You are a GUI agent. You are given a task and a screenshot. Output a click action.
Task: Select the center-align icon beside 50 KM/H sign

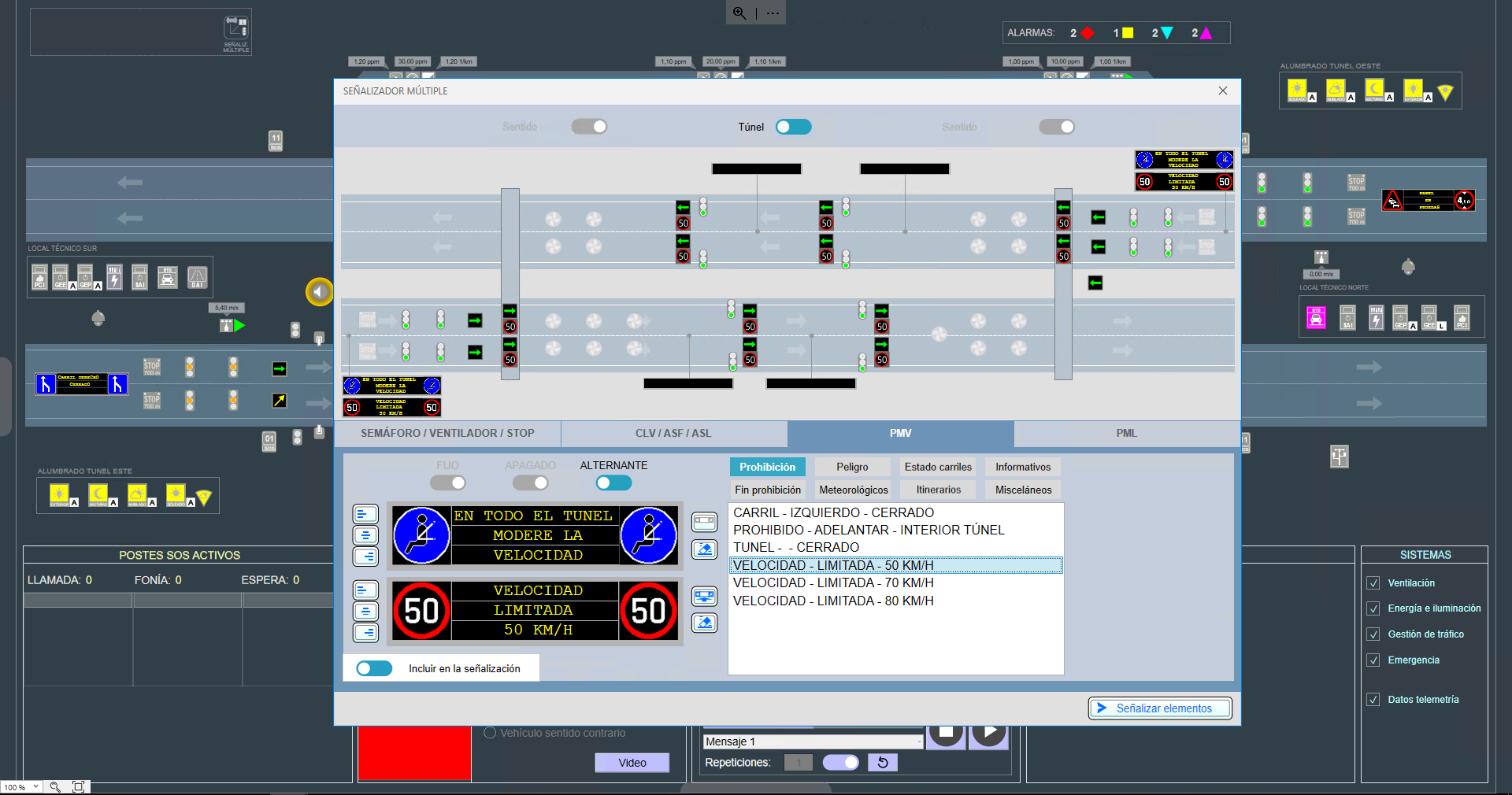pos(365,612)
